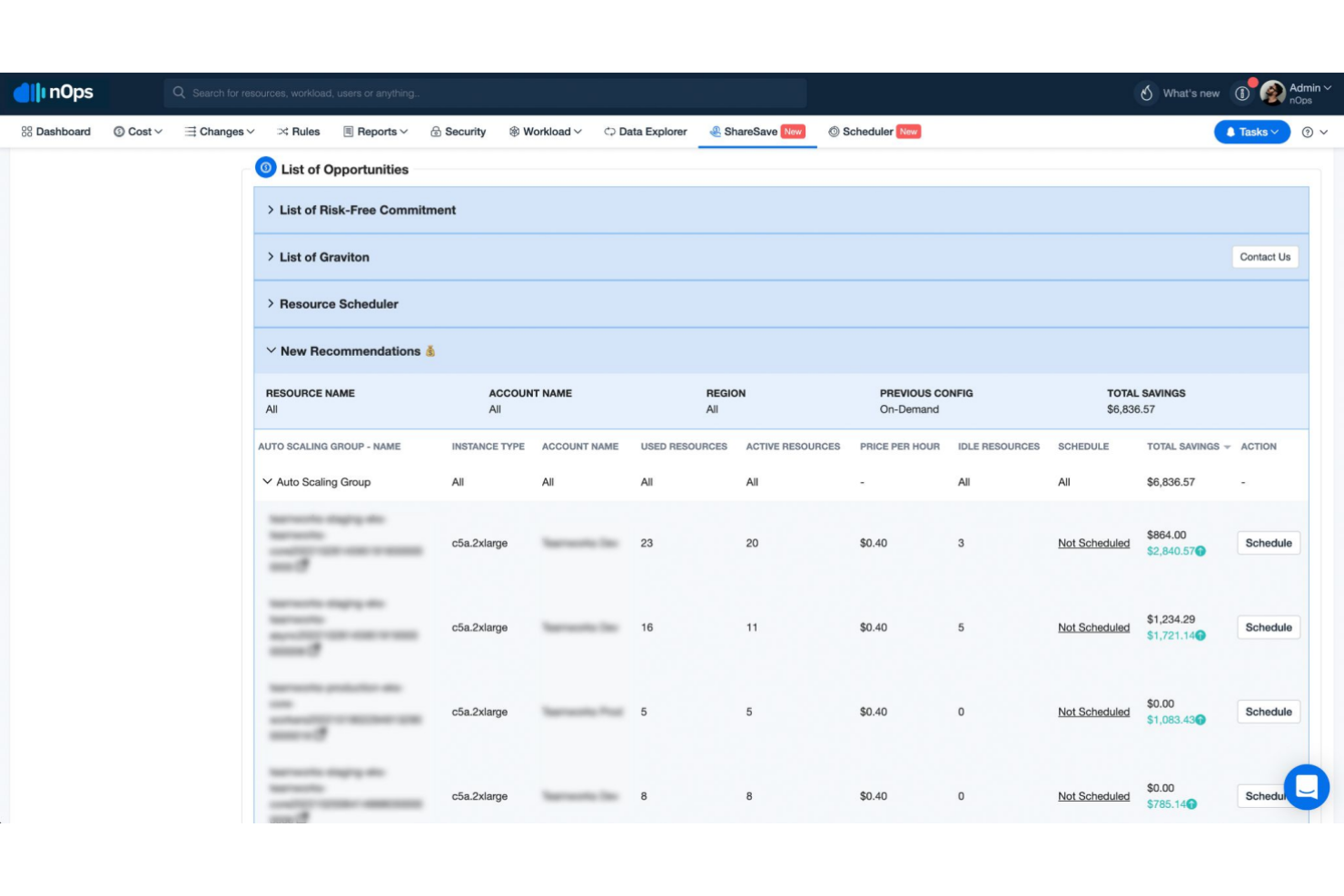Expand the List of Risk-Free Commitment section

click(x=366, y=210)
